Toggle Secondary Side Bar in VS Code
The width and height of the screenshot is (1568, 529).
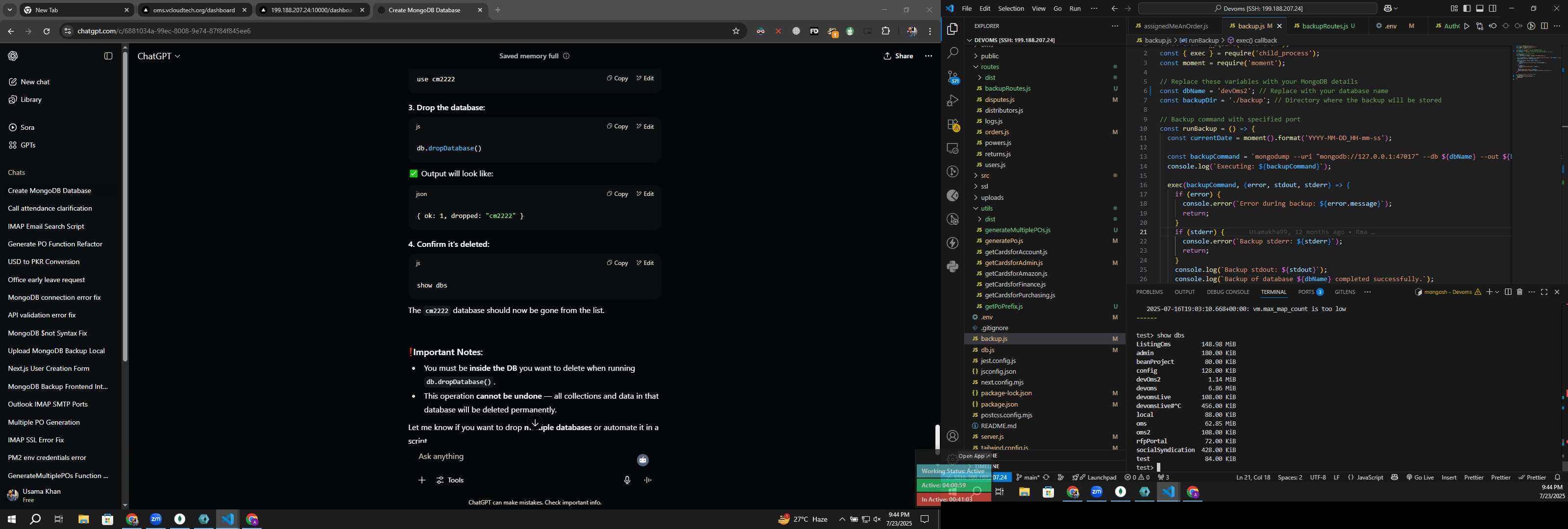point(1493,8)
